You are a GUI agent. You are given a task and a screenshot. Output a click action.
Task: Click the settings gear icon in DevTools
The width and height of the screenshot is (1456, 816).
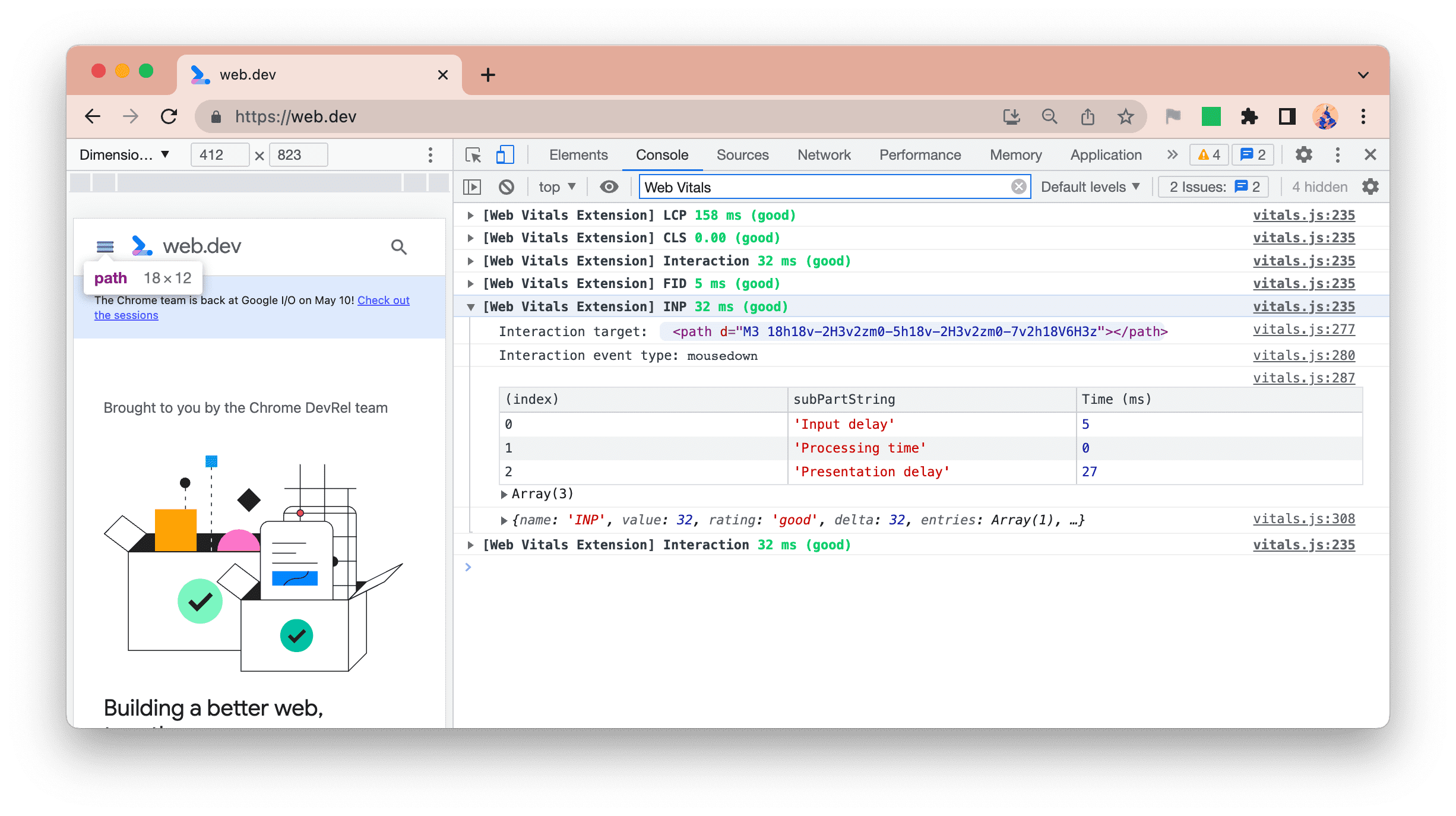[1303, 154]
